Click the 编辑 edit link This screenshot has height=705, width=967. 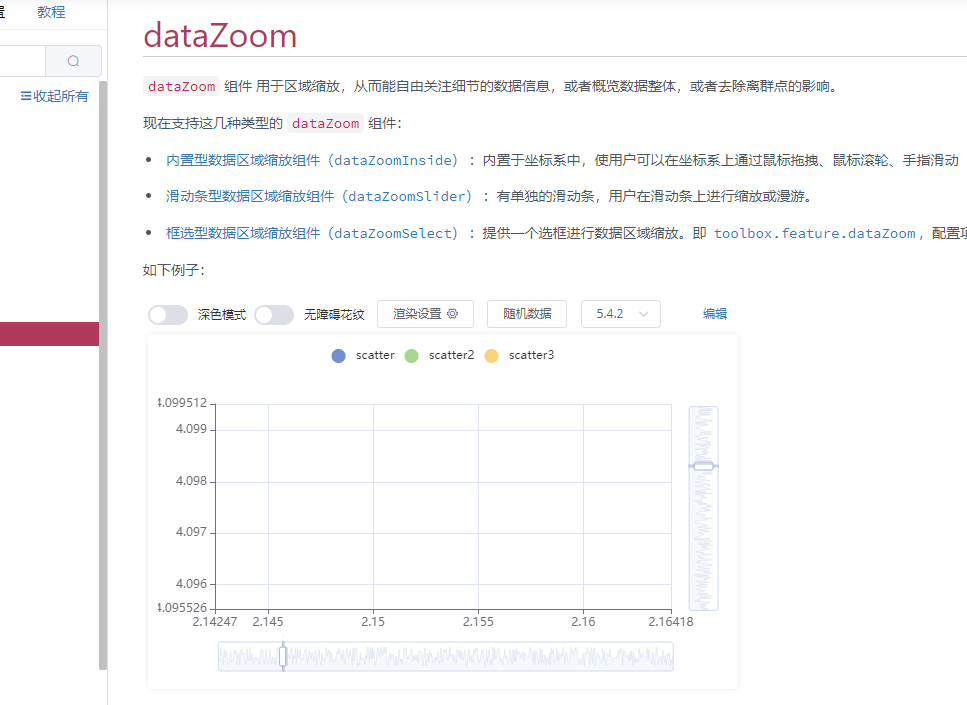(x=715, y=313)
